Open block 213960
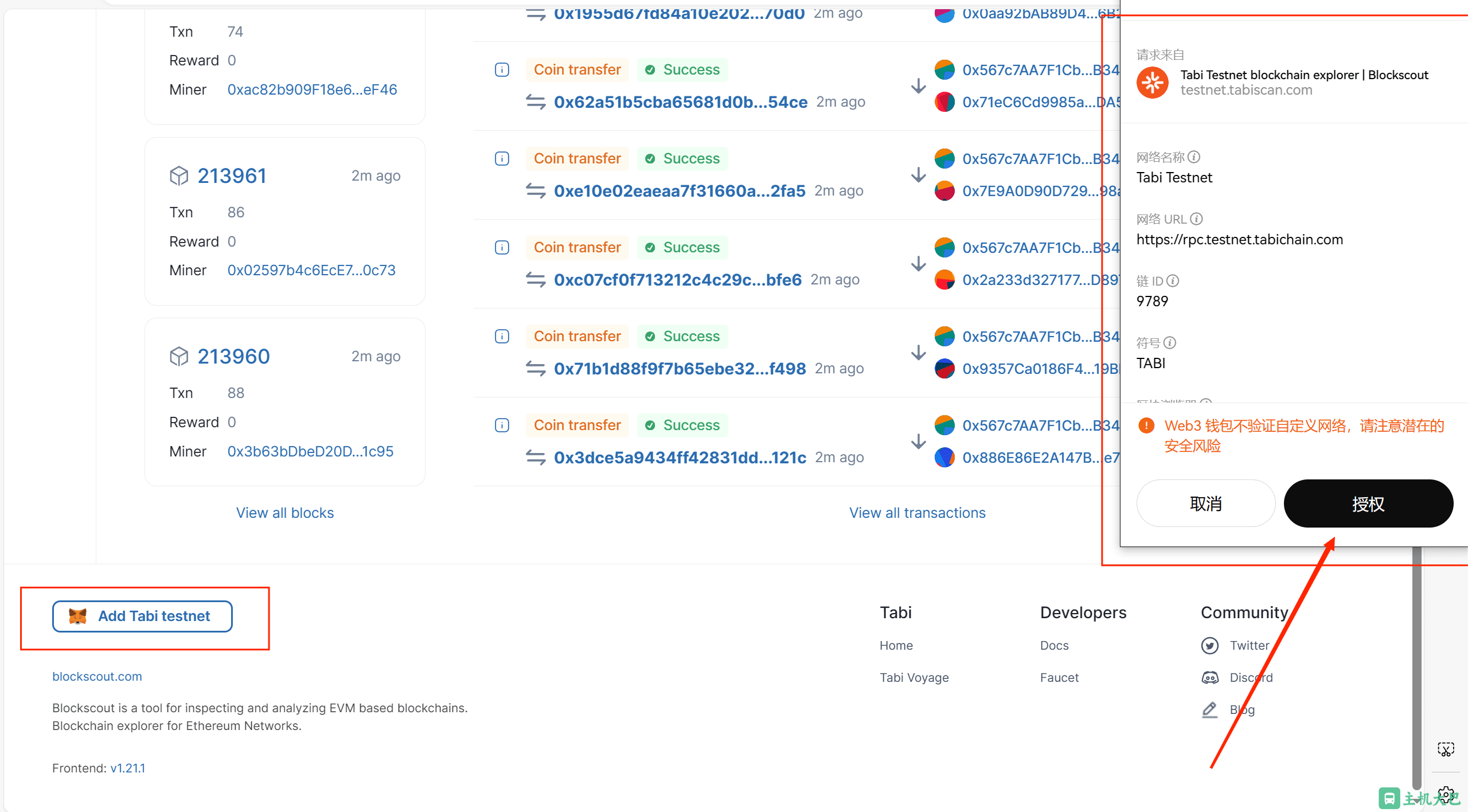Image resolution: width=1468 pixels, height=812 pixels. [233, 356]
